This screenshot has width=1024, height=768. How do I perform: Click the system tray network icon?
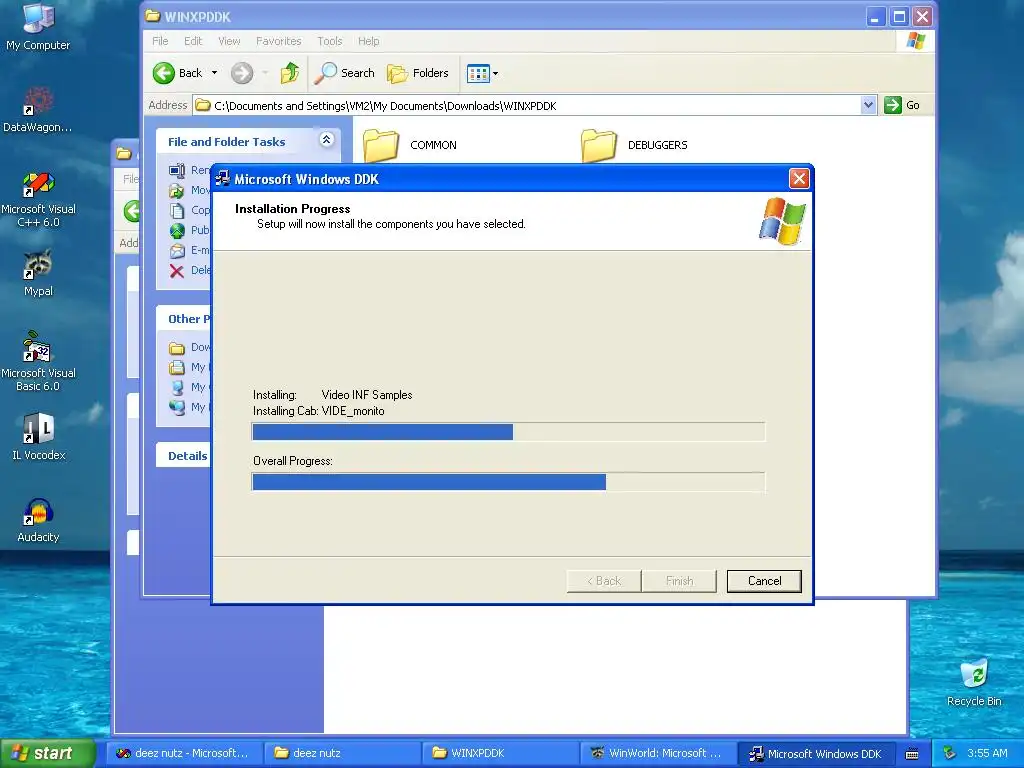pyautogui.click(x=950, y=754)
